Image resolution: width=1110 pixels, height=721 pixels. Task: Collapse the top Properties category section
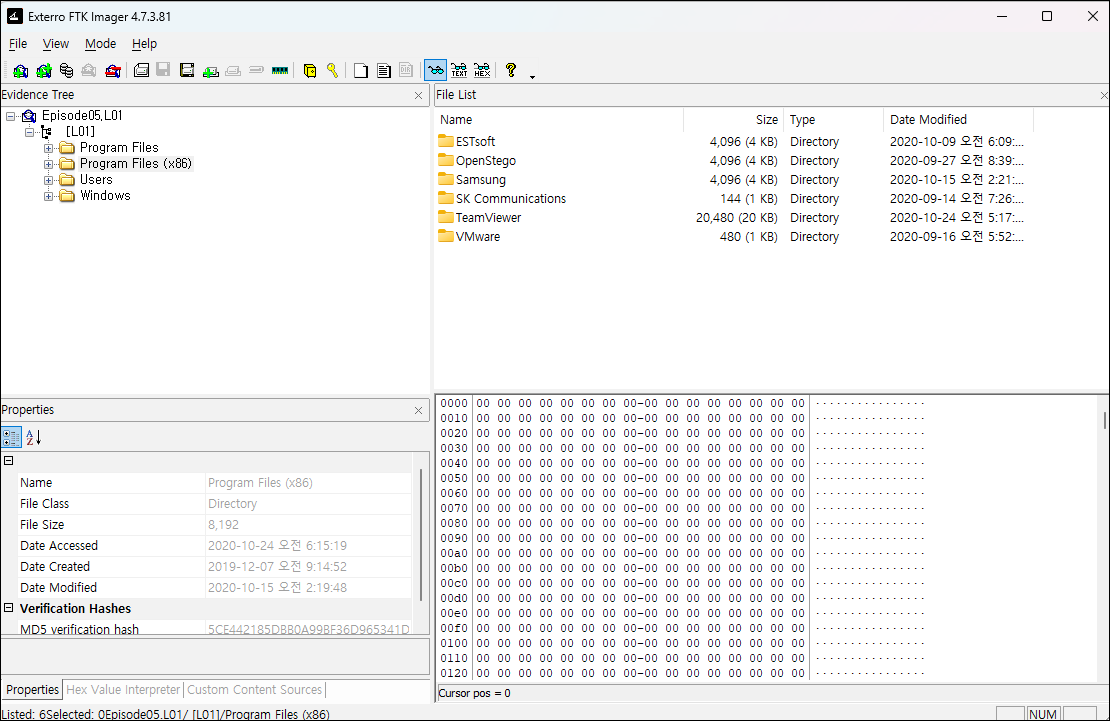pyautogui.click(x=8, y=460)
